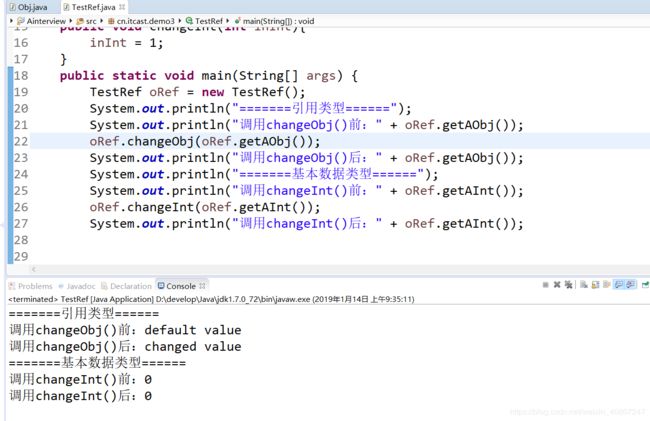650x421 pixels.
Task: Click console header '=======引用类型======'
Action: (x=84, y=314)
